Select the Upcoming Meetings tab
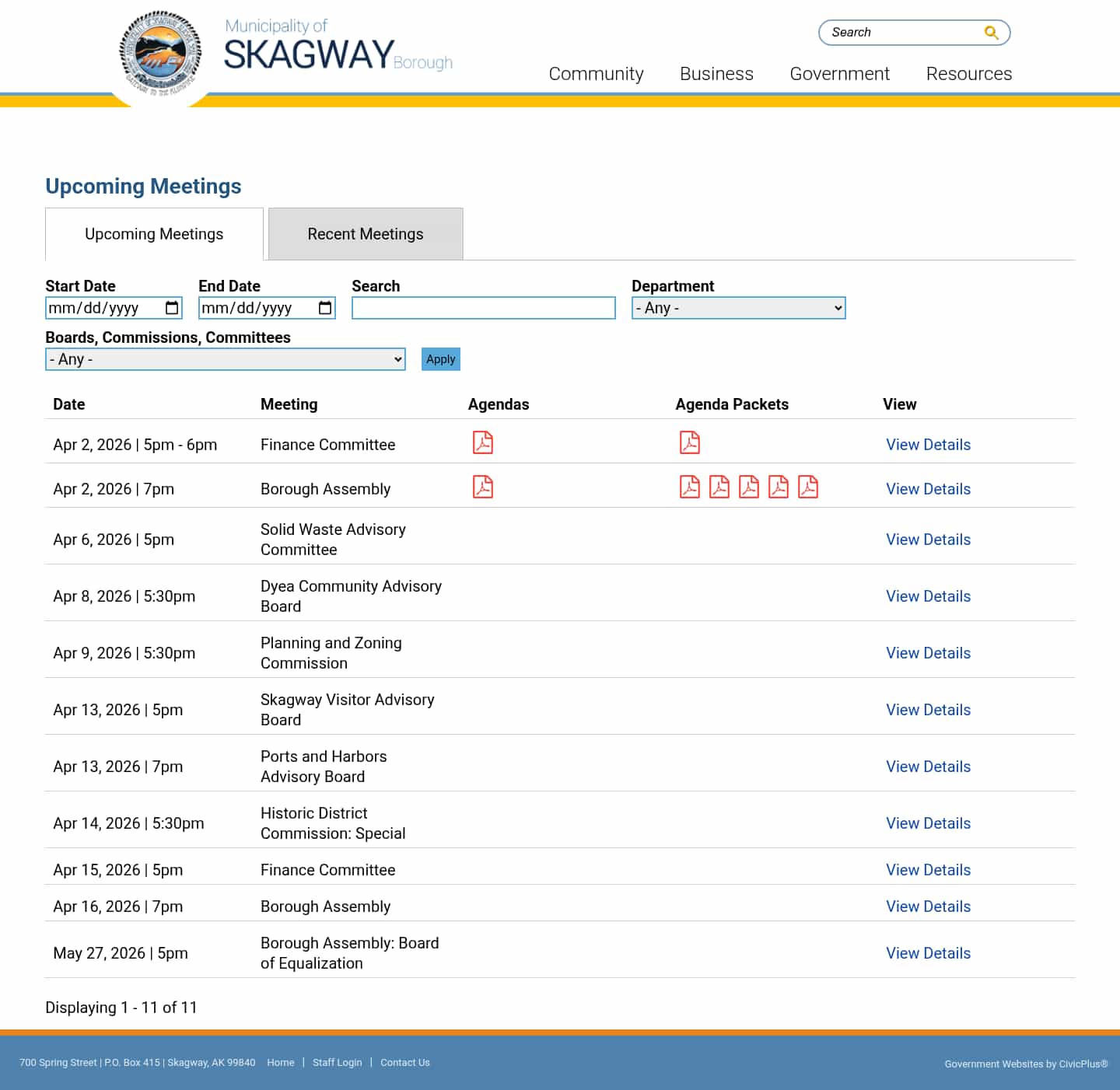 (153, 233)
